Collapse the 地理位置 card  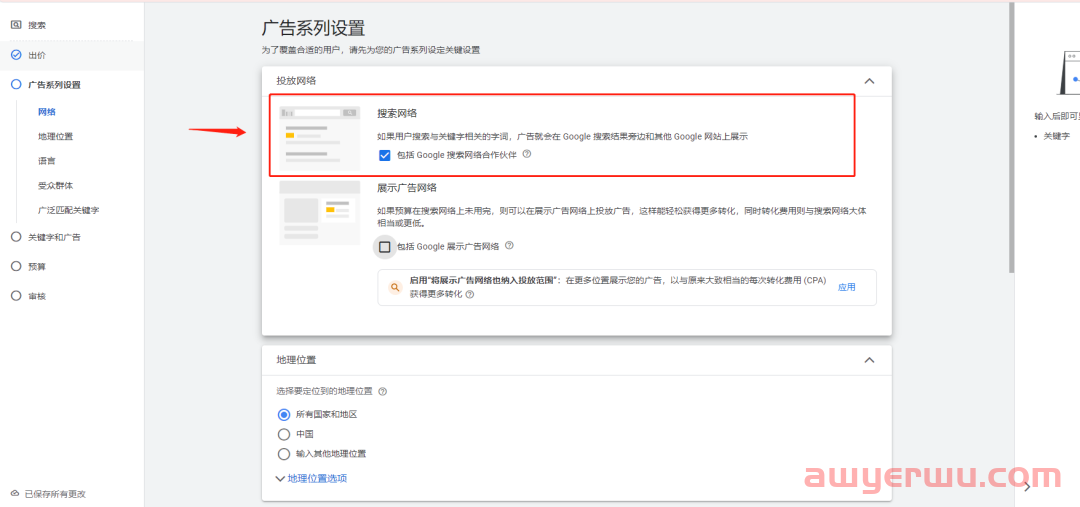(x=869, y=360)
